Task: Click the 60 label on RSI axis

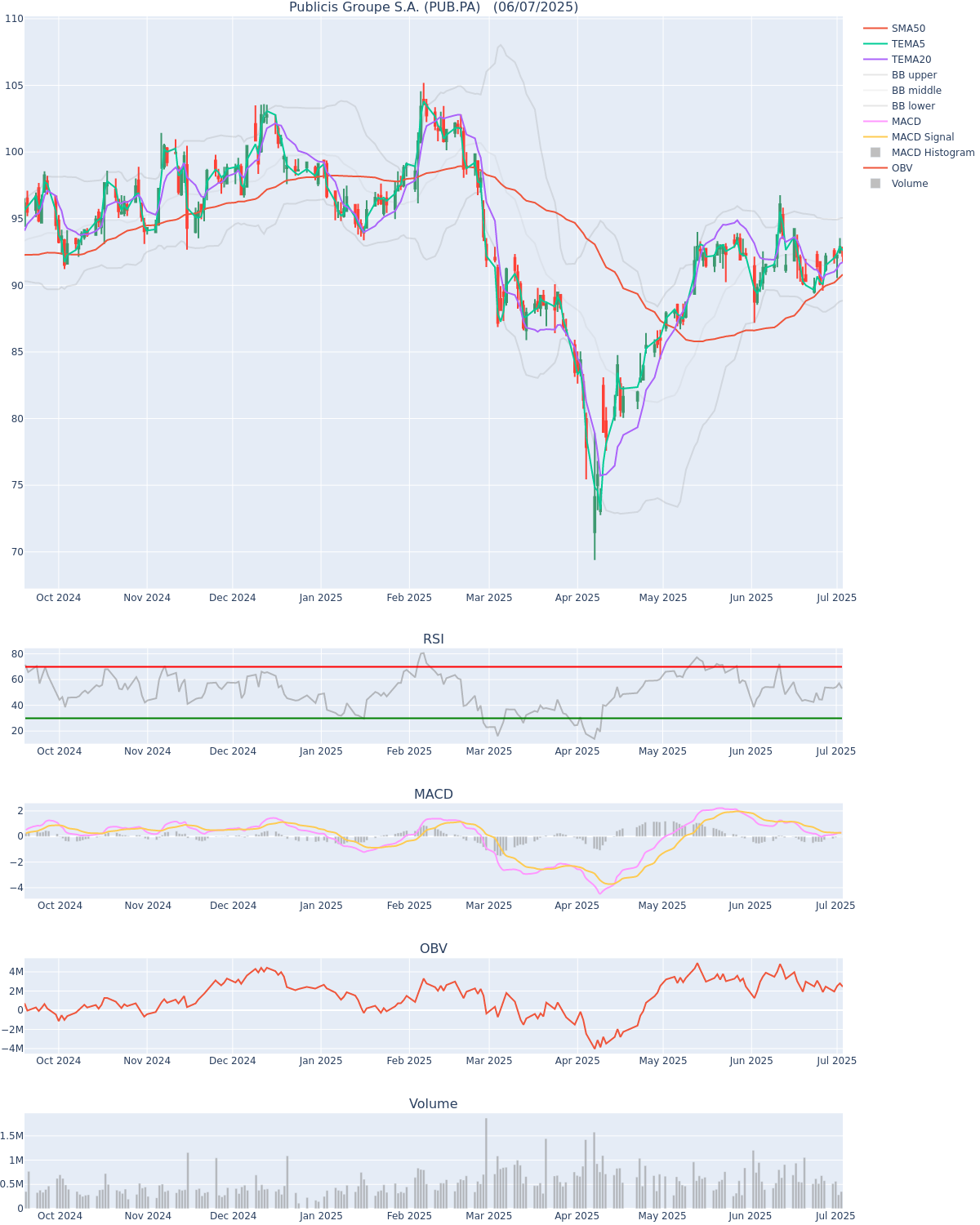Action: point(16,680)
